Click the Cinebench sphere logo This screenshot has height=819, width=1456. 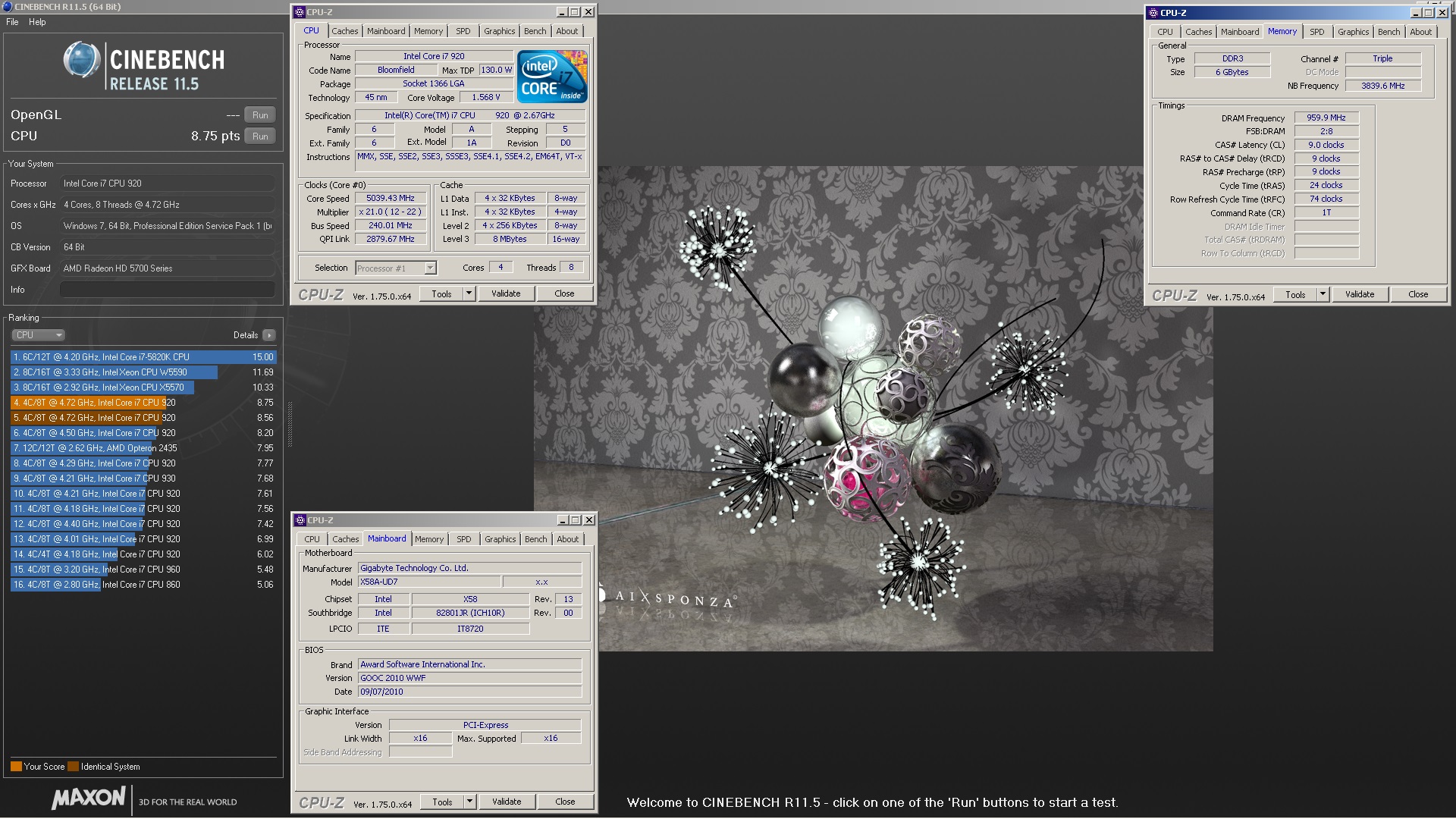82,60
